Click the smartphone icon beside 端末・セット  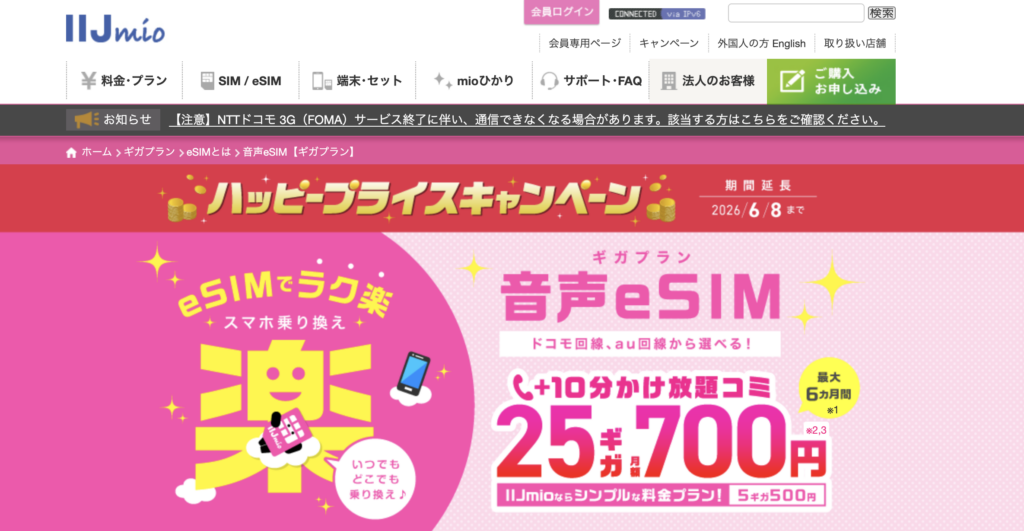point(322,81)
